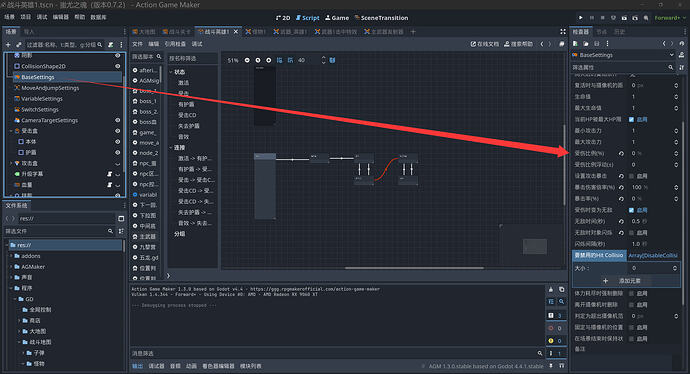
Task: Open the 调试 menu in the top menu bar
Action: tap(42, 17)
